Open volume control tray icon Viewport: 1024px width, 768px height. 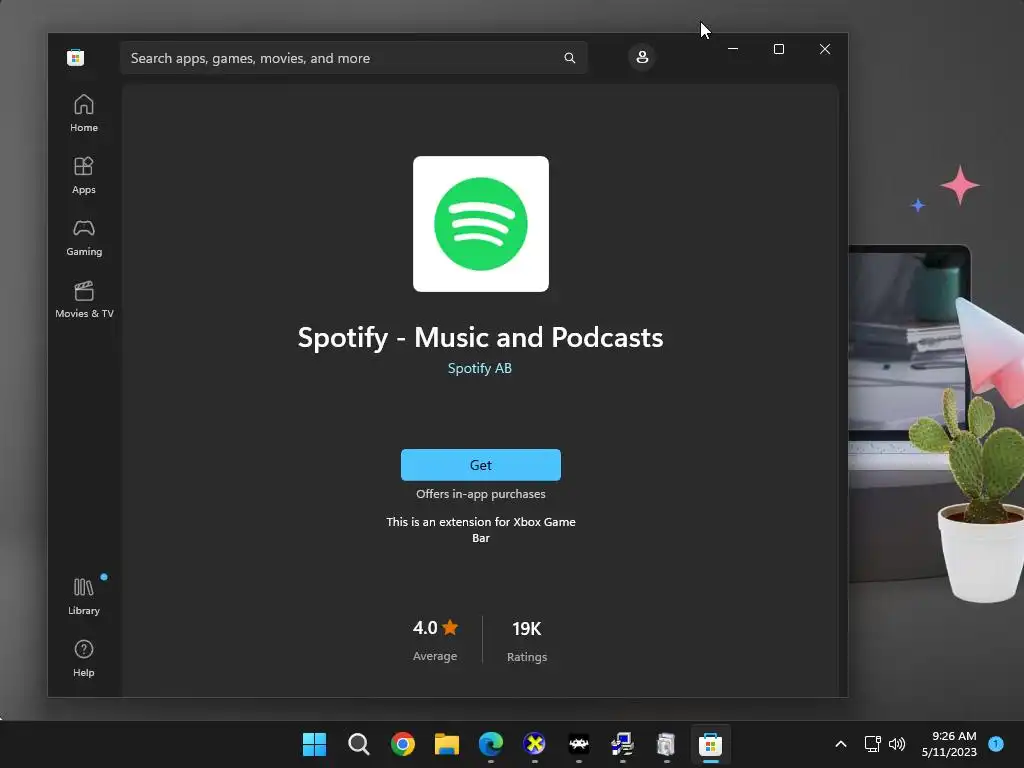pyautogui.click(x=897, y=744)
